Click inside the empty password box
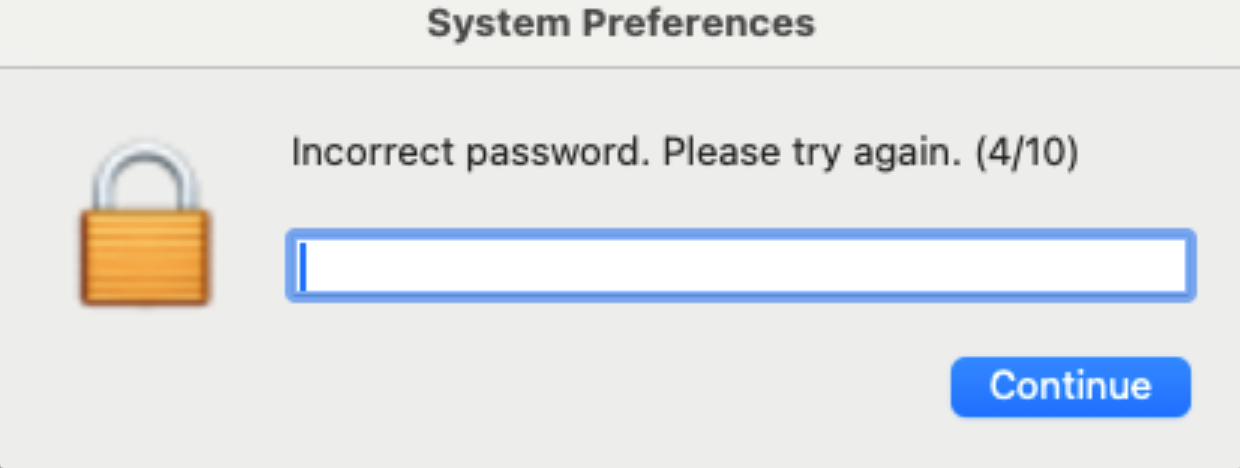Viewport: 1240px width, 468px height. tap(740, 266)
